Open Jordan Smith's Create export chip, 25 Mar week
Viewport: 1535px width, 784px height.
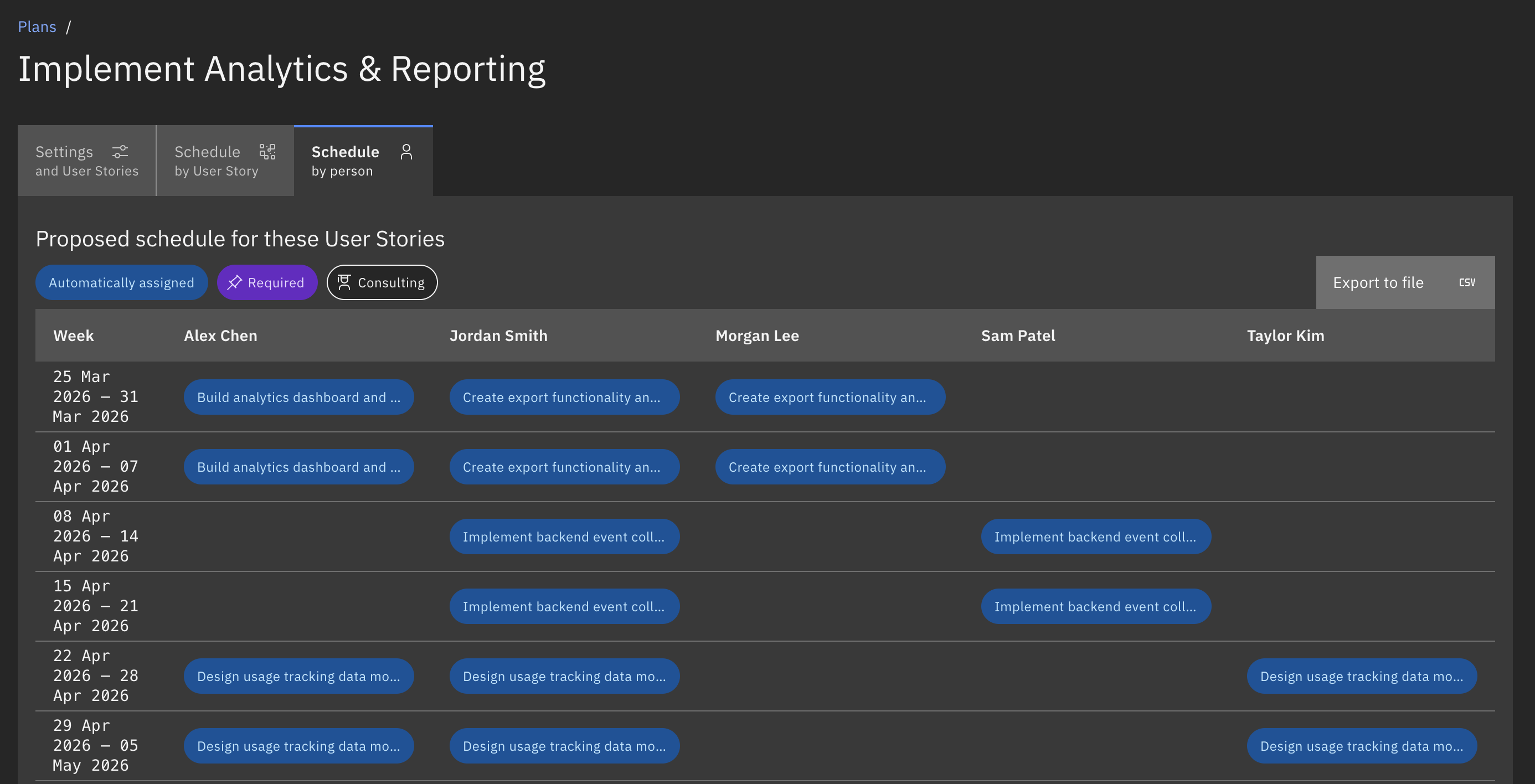(565, 398)
